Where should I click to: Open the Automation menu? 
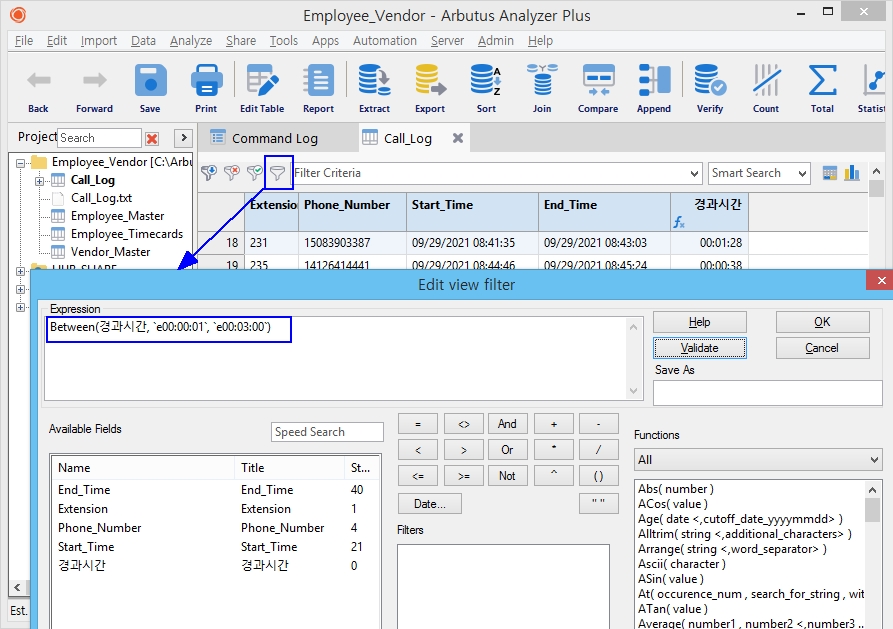coord(385,40)
